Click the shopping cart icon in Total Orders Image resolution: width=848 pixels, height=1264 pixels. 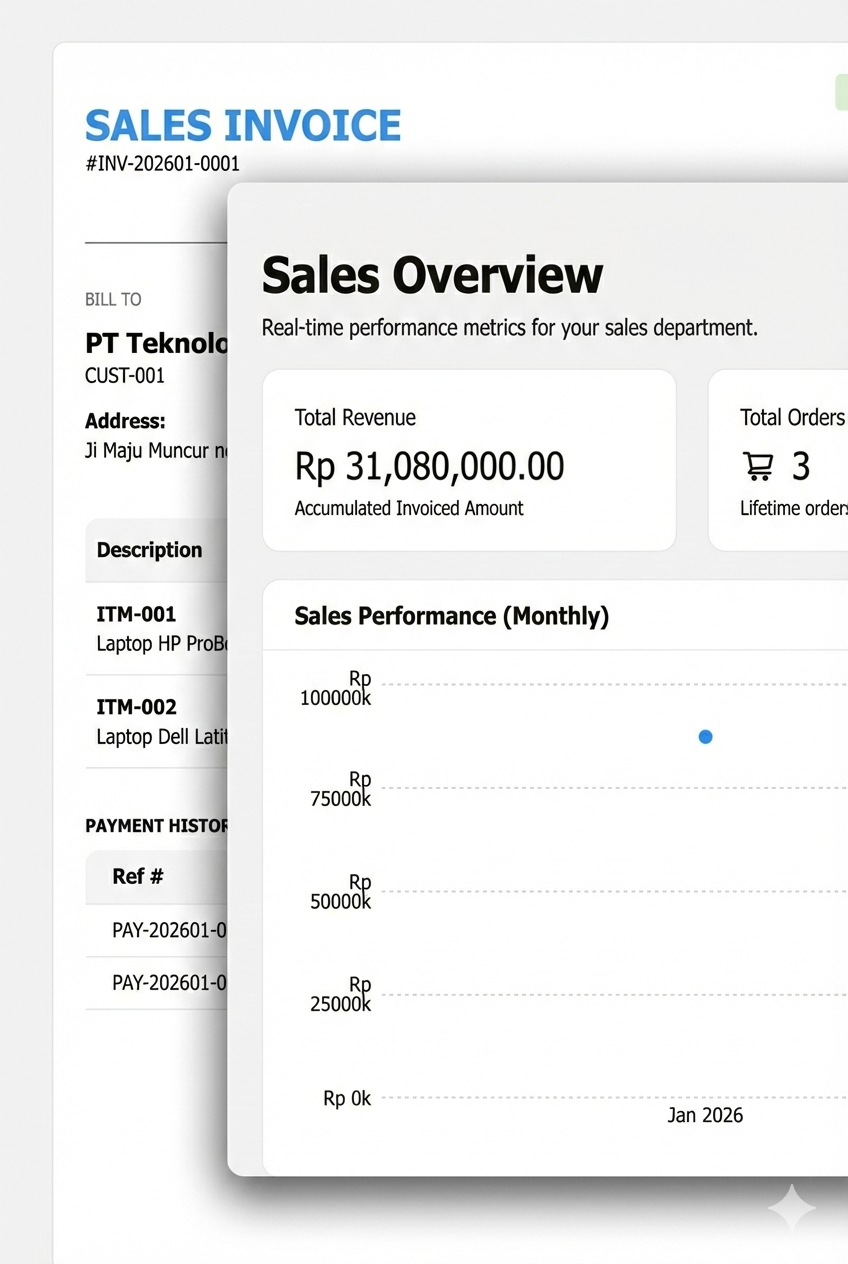(x=758, y=467)
